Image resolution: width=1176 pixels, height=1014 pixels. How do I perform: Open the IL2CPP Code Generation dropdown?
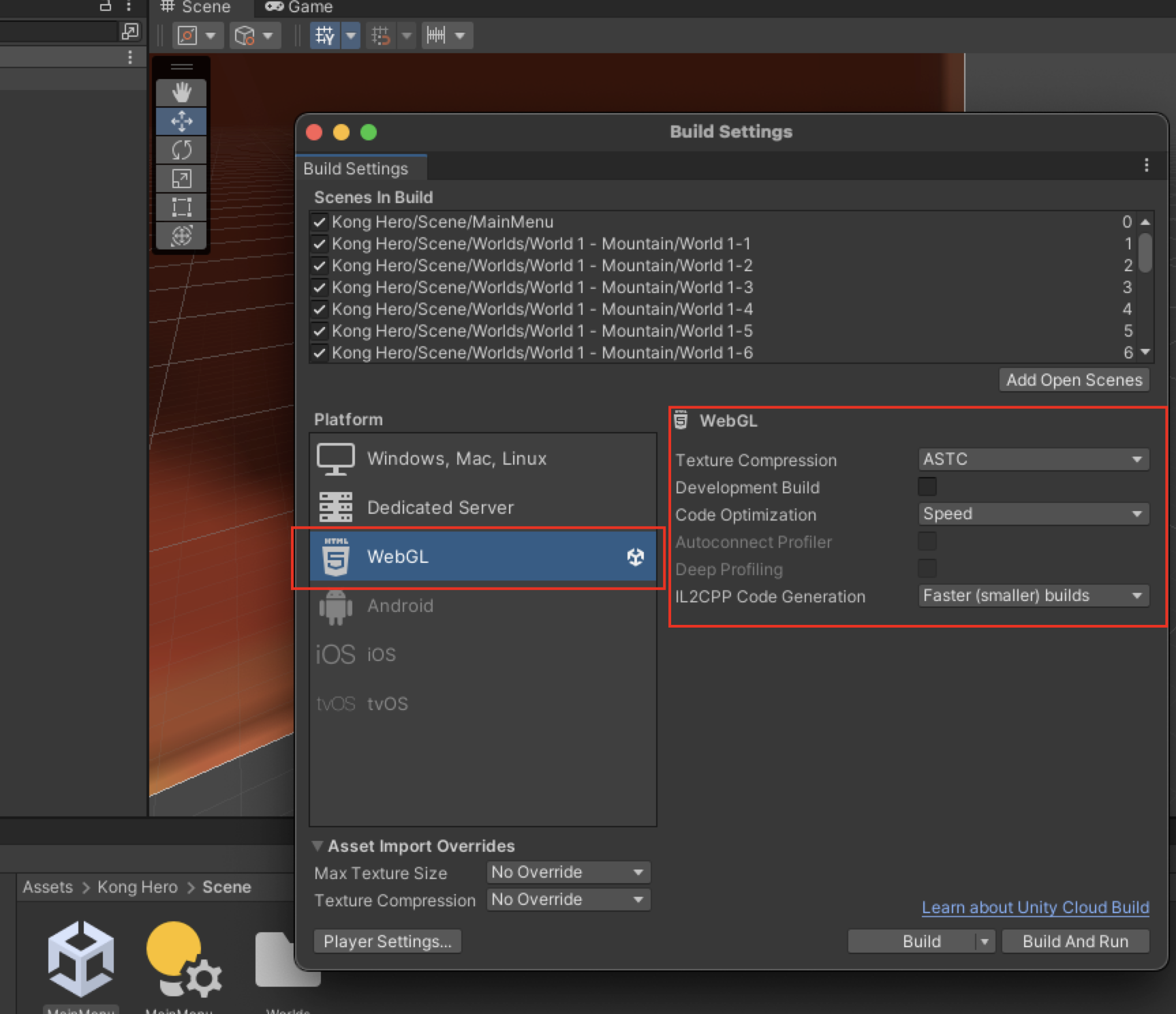[1033, 596]
